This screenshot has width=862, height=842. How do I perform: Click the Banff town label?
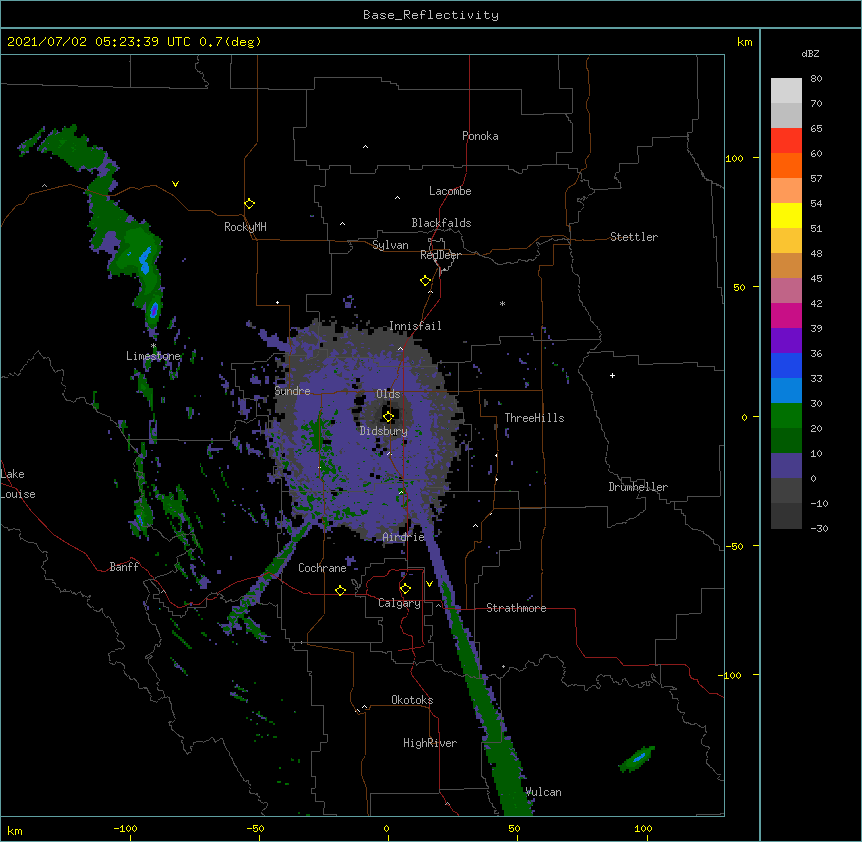click(124, 567)
